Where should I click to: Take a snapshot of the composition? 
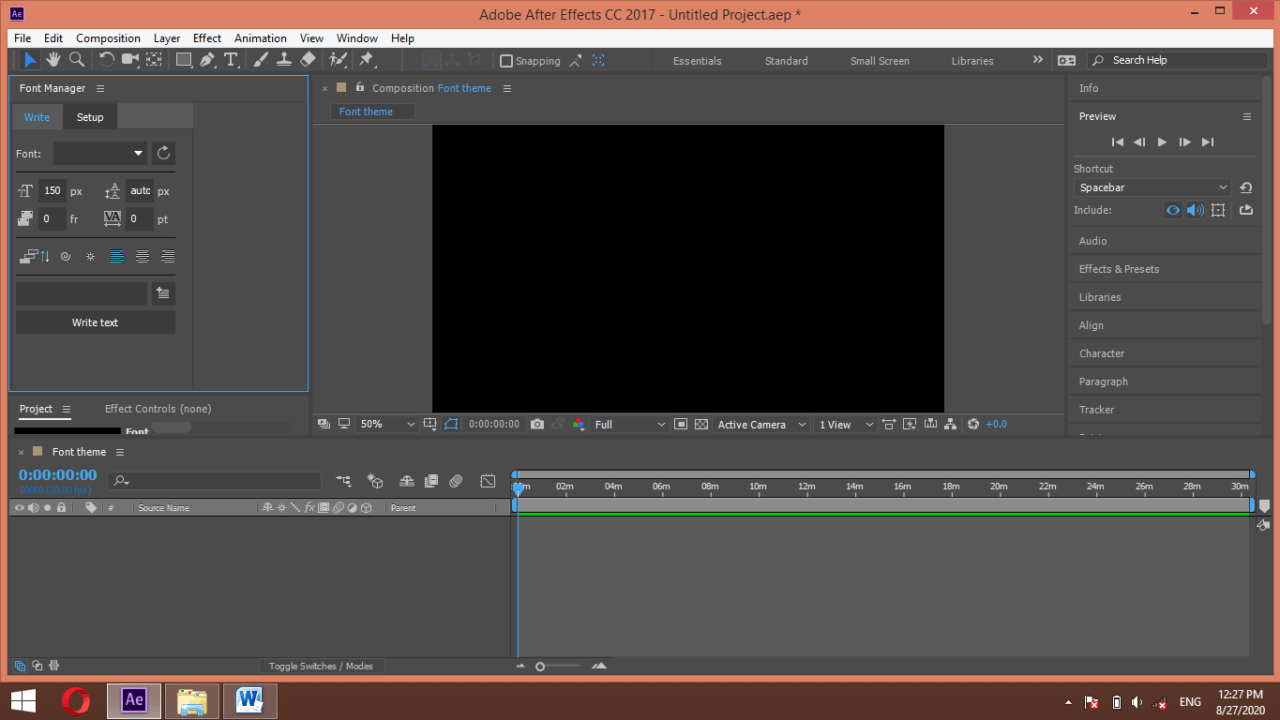tap(537, 424)
